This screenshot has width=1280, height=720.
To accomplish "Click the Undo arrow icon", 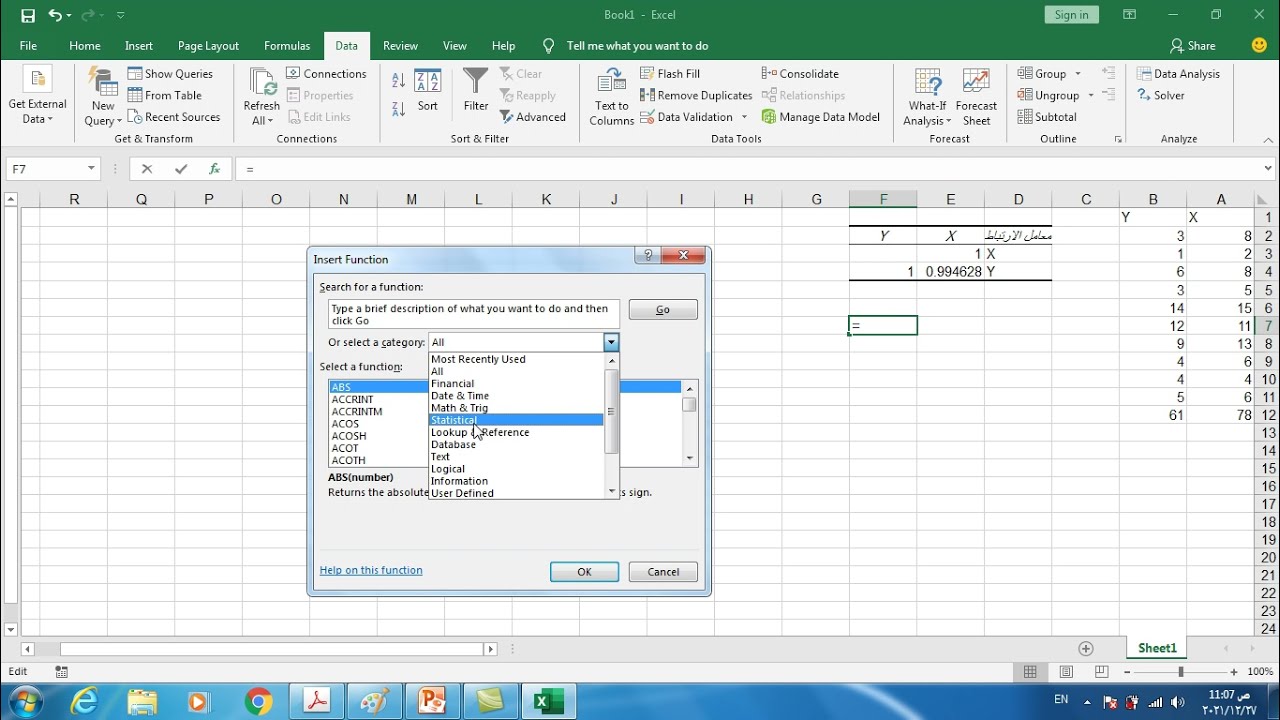I will (x=55, y=15).
